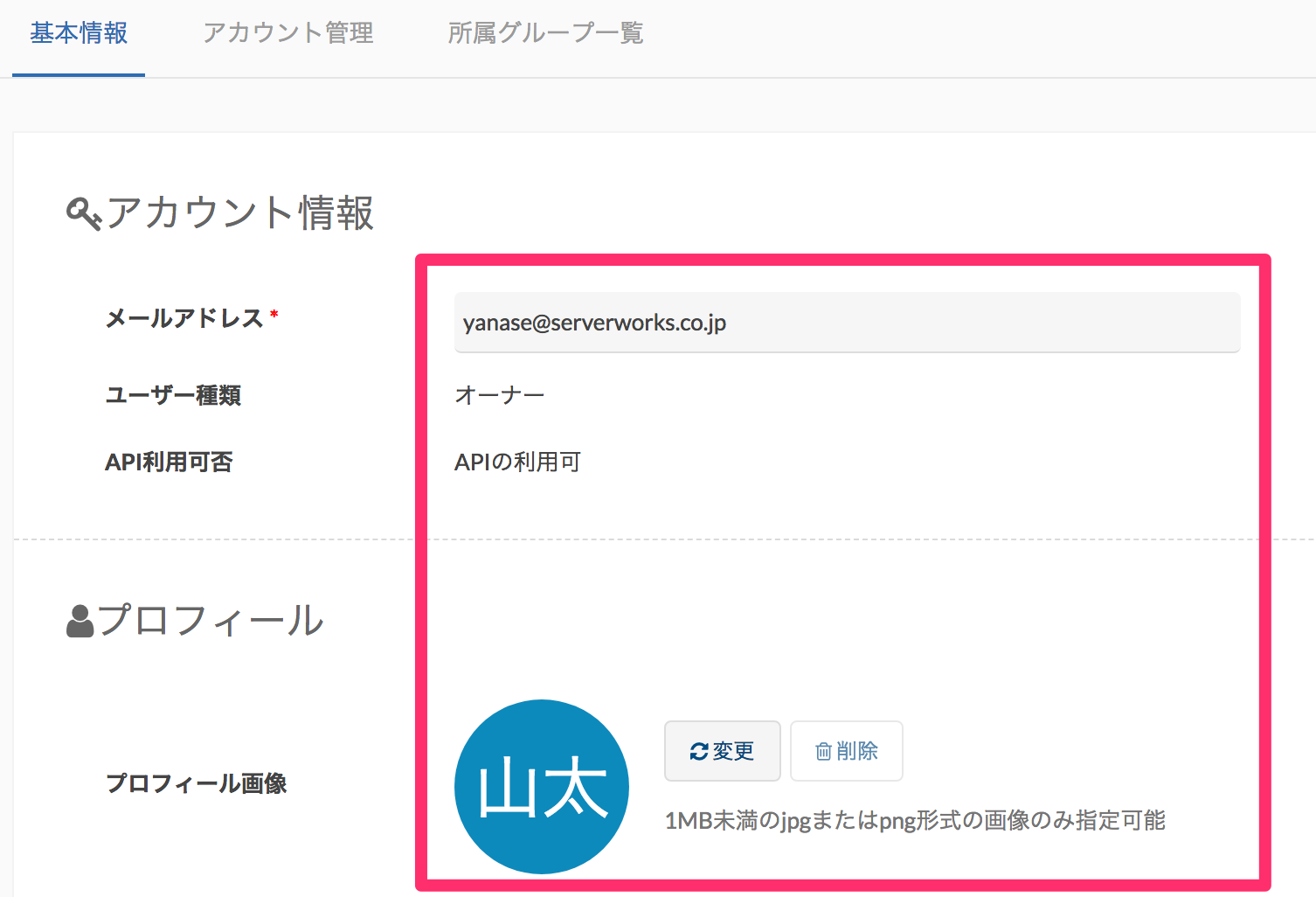Click the 山太 profile avatar

(542, 787)
